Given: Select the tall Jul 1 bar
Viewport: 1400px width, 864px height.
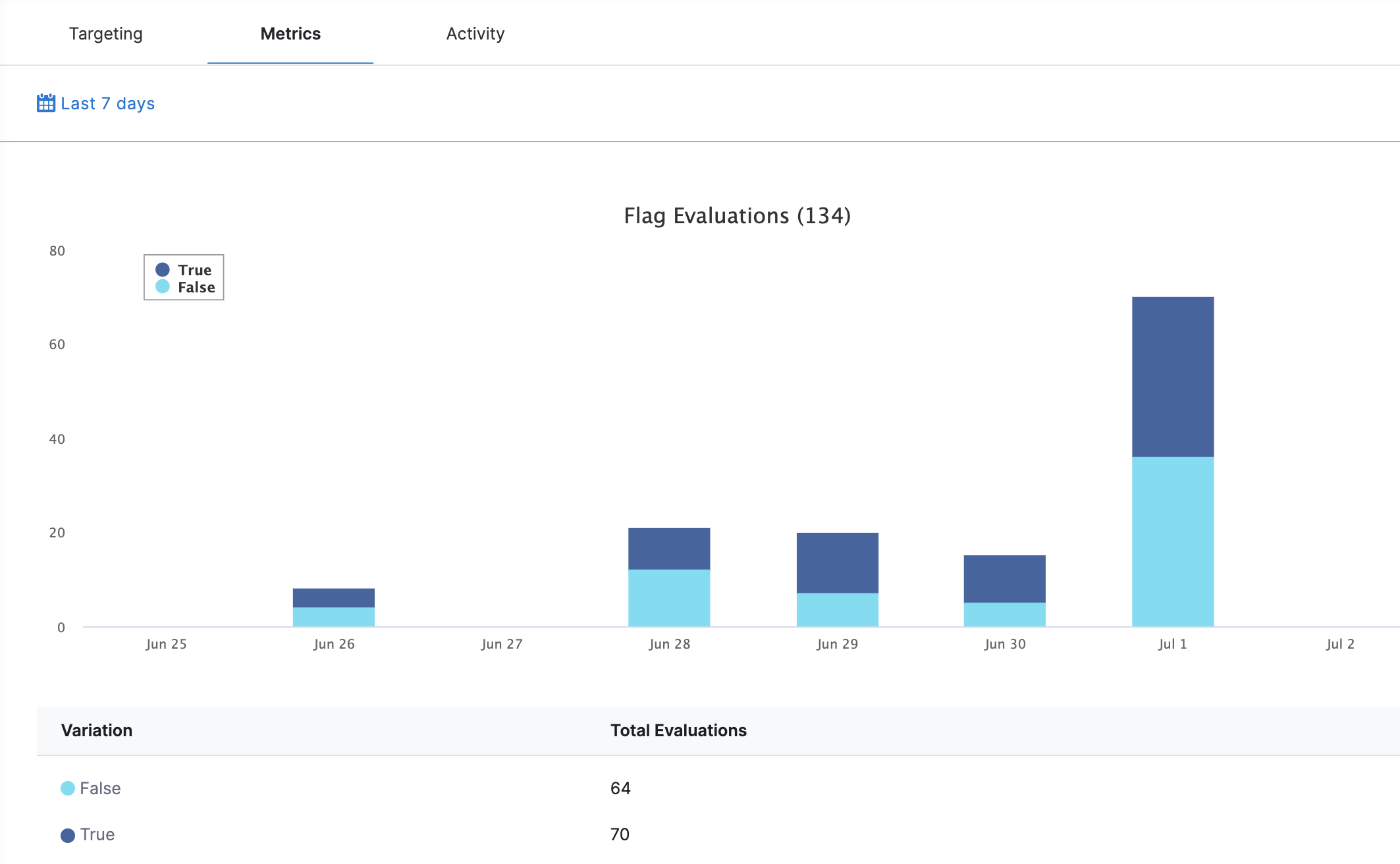Looking at the screenshot, I should click(1171, 461).
